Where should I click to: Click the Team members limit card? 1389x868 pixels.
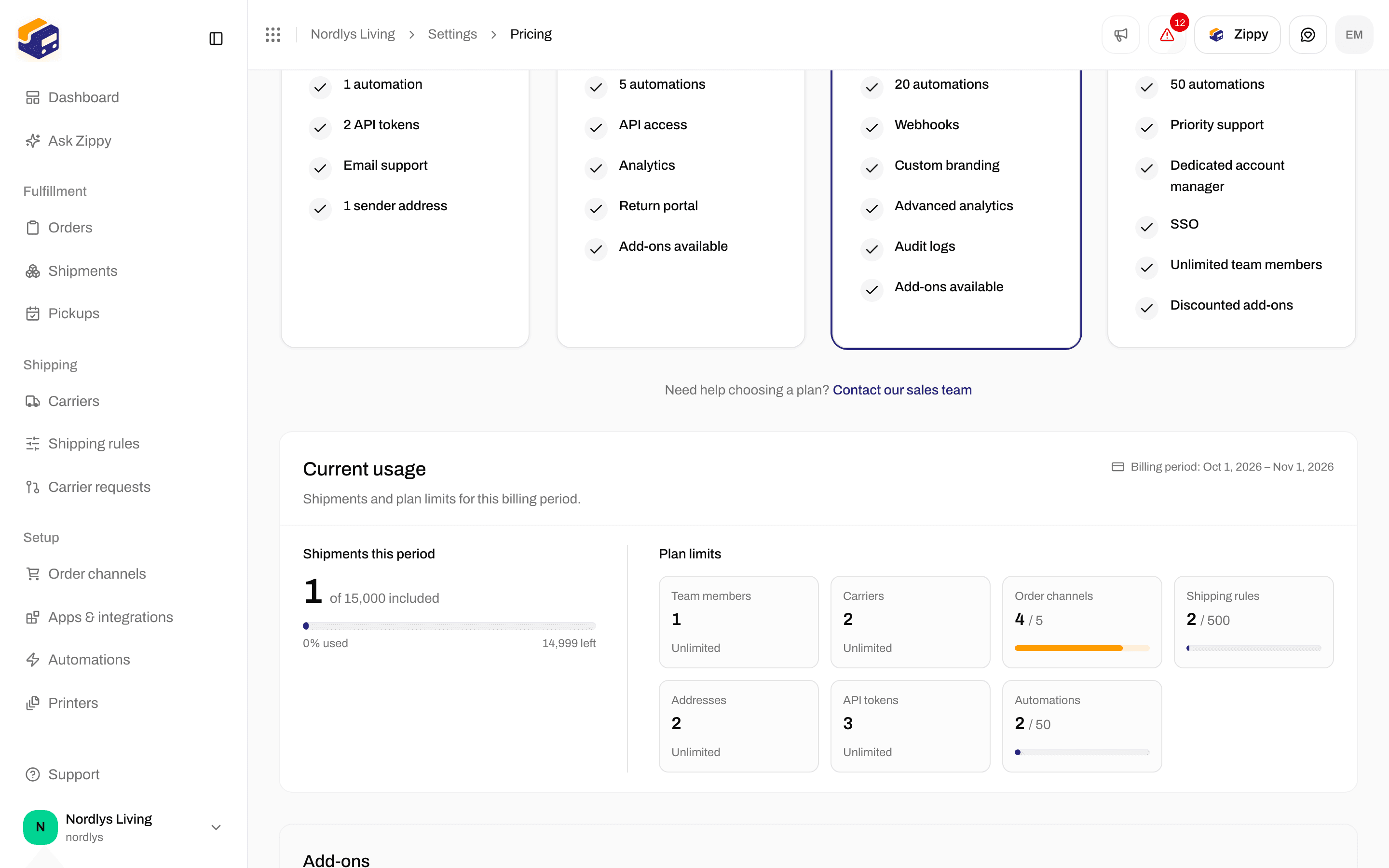(738, 622)
